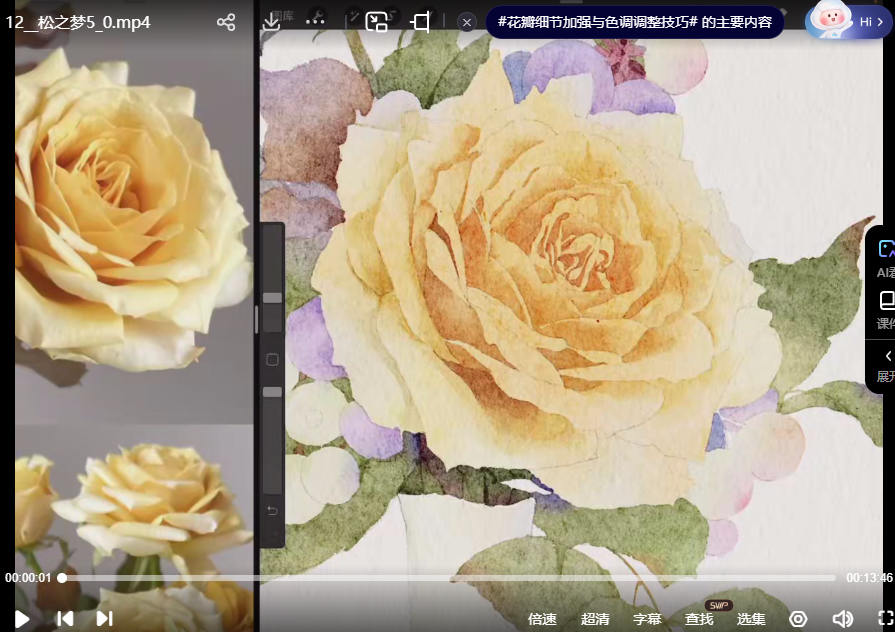Screen dimensions: 895x632
Task: Click the circular target icon in player bar
Action: pos(798,619)
